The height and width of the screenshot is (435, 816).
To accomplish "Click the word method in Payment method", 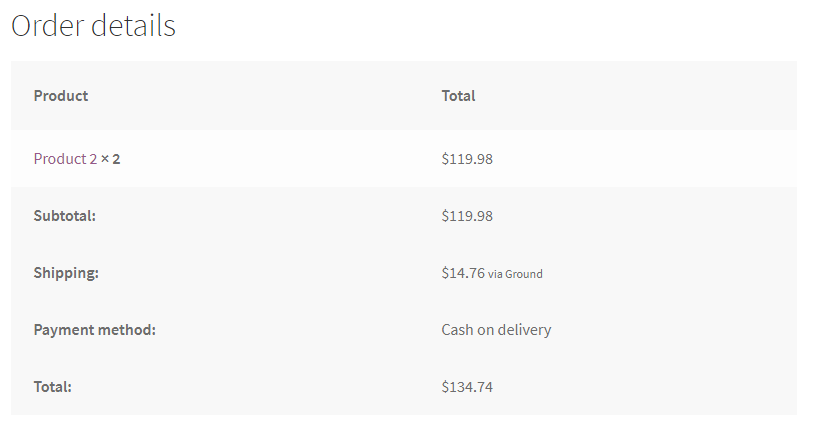I will coord(126,329).
